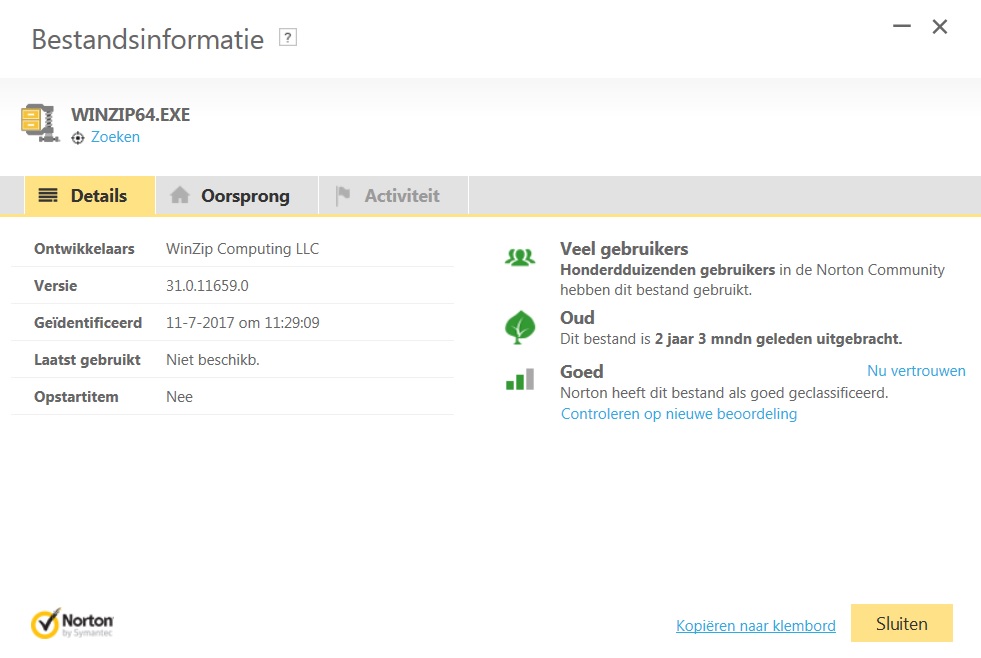Screen dimensions: 981x658
Task: Click the target icon beside Zoeken
Action: point(78,138)
